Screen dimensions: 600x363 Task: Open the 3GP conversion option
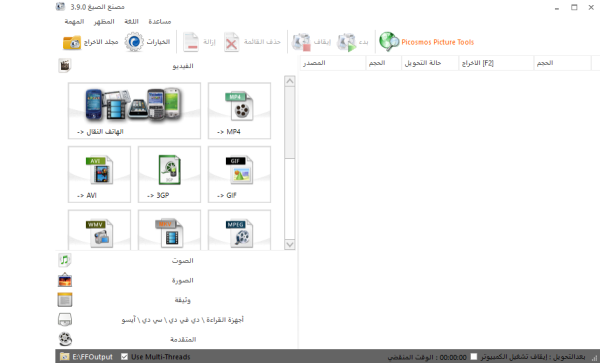[169, 174]
